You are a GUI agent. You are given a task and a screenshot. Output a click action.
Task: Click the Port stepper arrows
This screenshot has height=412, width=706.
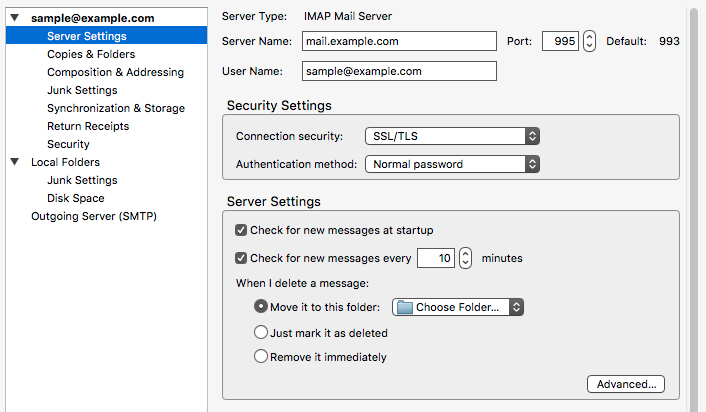coord(589,41)
